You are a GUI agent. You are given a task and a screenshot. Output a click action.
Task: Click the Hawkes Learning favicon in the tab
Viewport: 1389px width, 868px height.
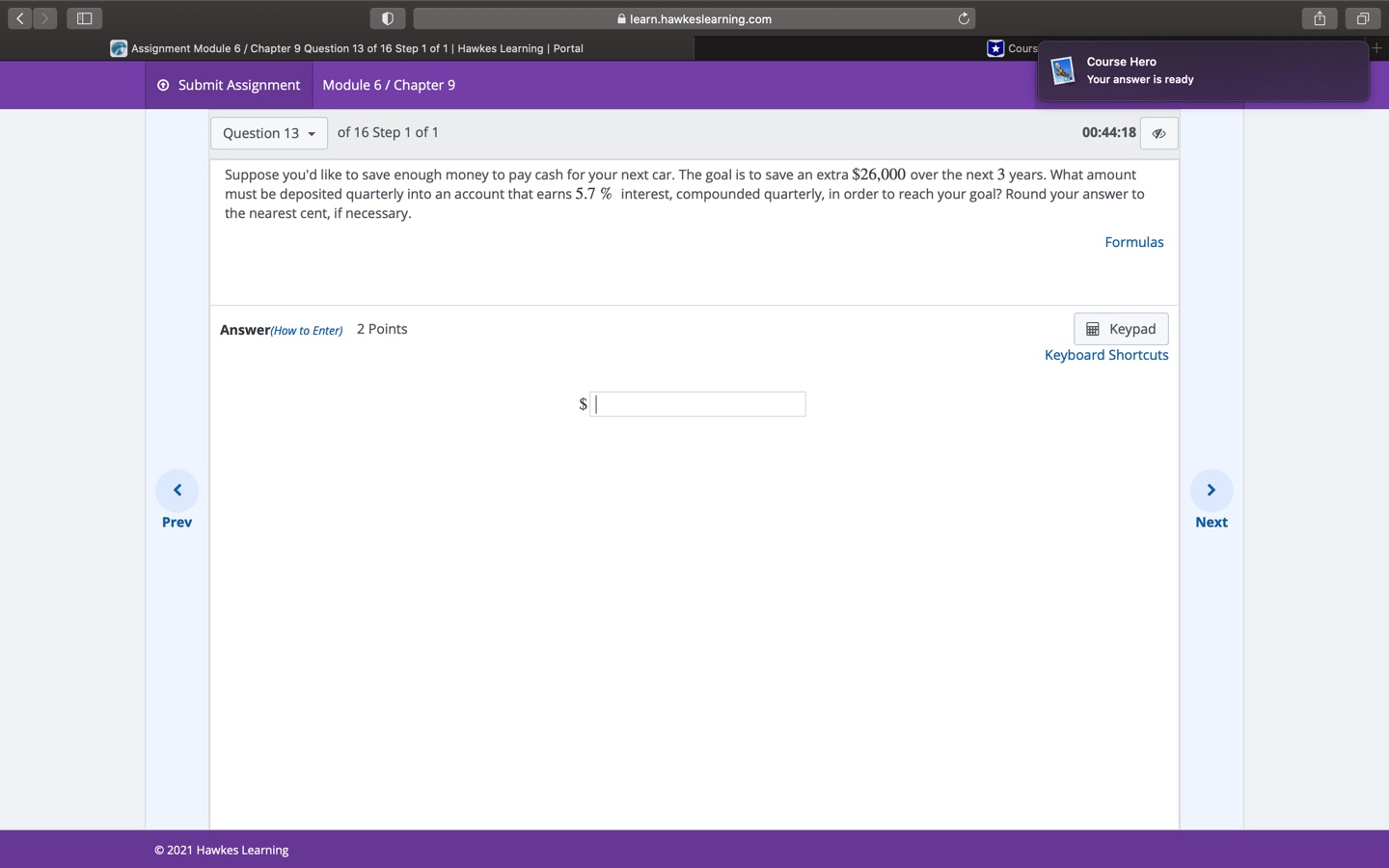pyautogui.click(x=118, y=48)
